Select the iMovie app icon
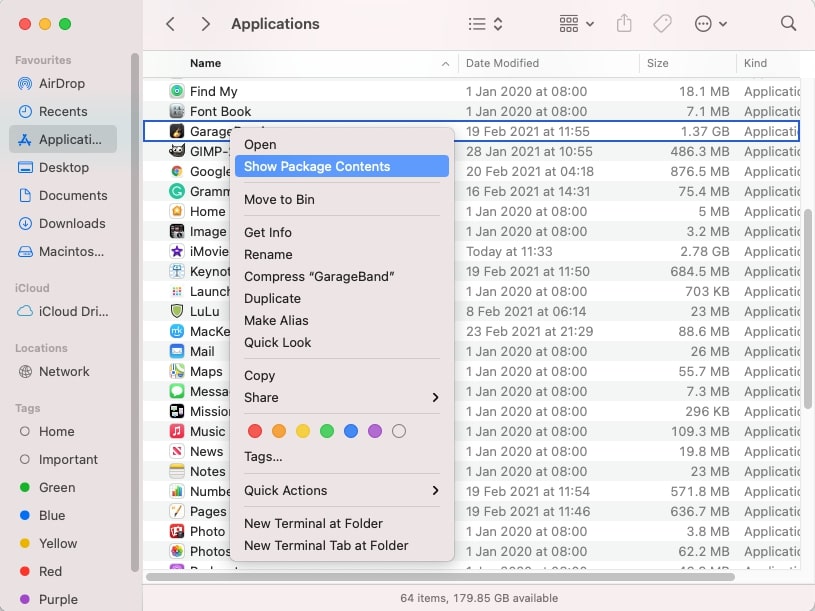 (177, 251)
